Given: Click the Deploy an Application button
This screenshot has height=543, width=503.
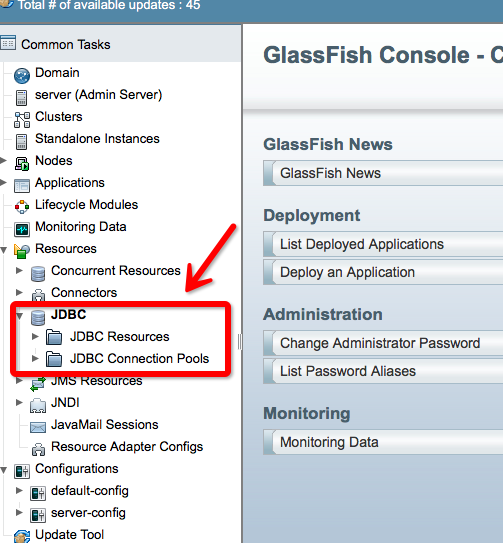Looking at the screenshot, I should [383, 272].
